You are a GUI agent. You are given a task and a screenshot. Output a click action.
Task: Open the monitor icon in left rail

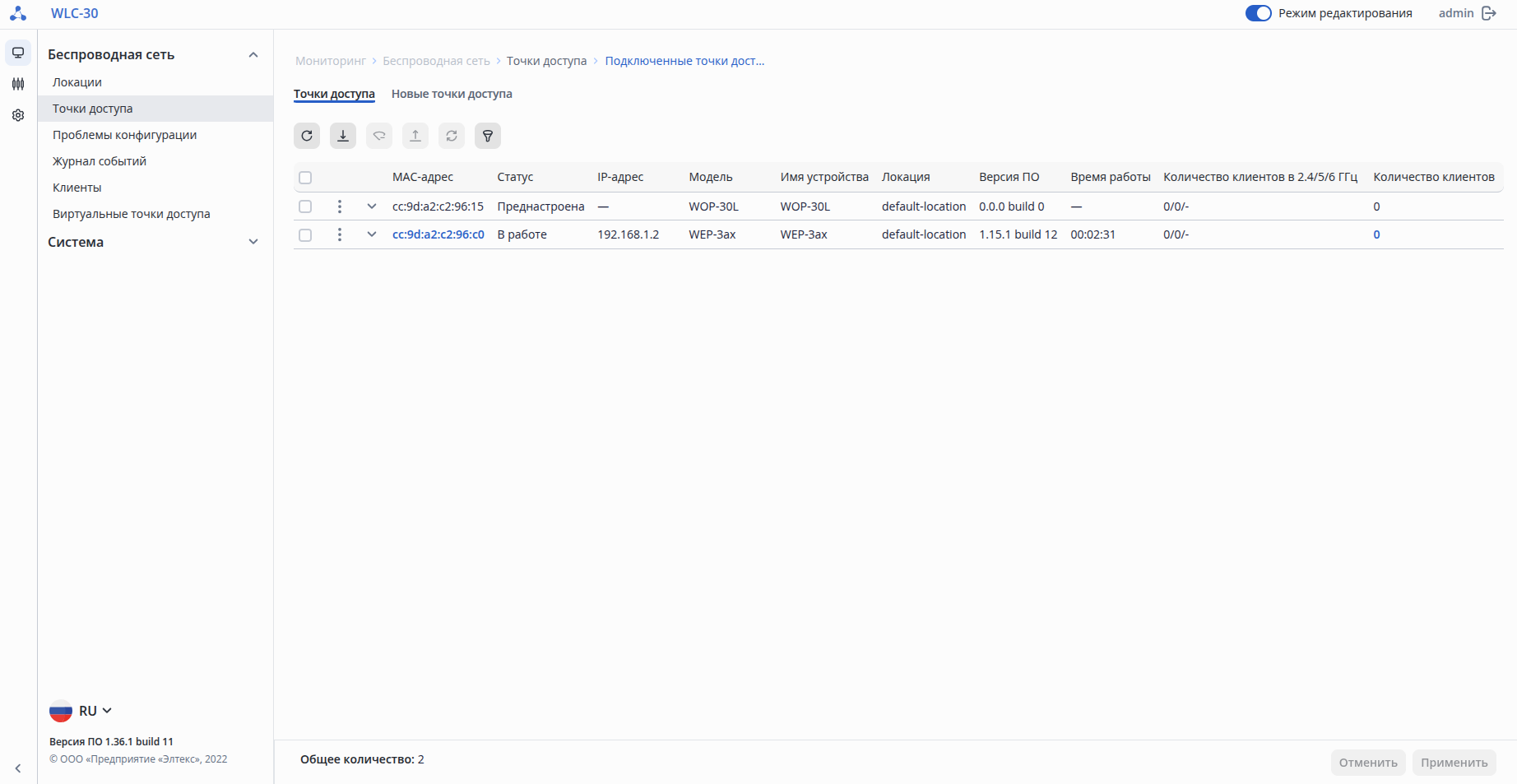point(18,53)
